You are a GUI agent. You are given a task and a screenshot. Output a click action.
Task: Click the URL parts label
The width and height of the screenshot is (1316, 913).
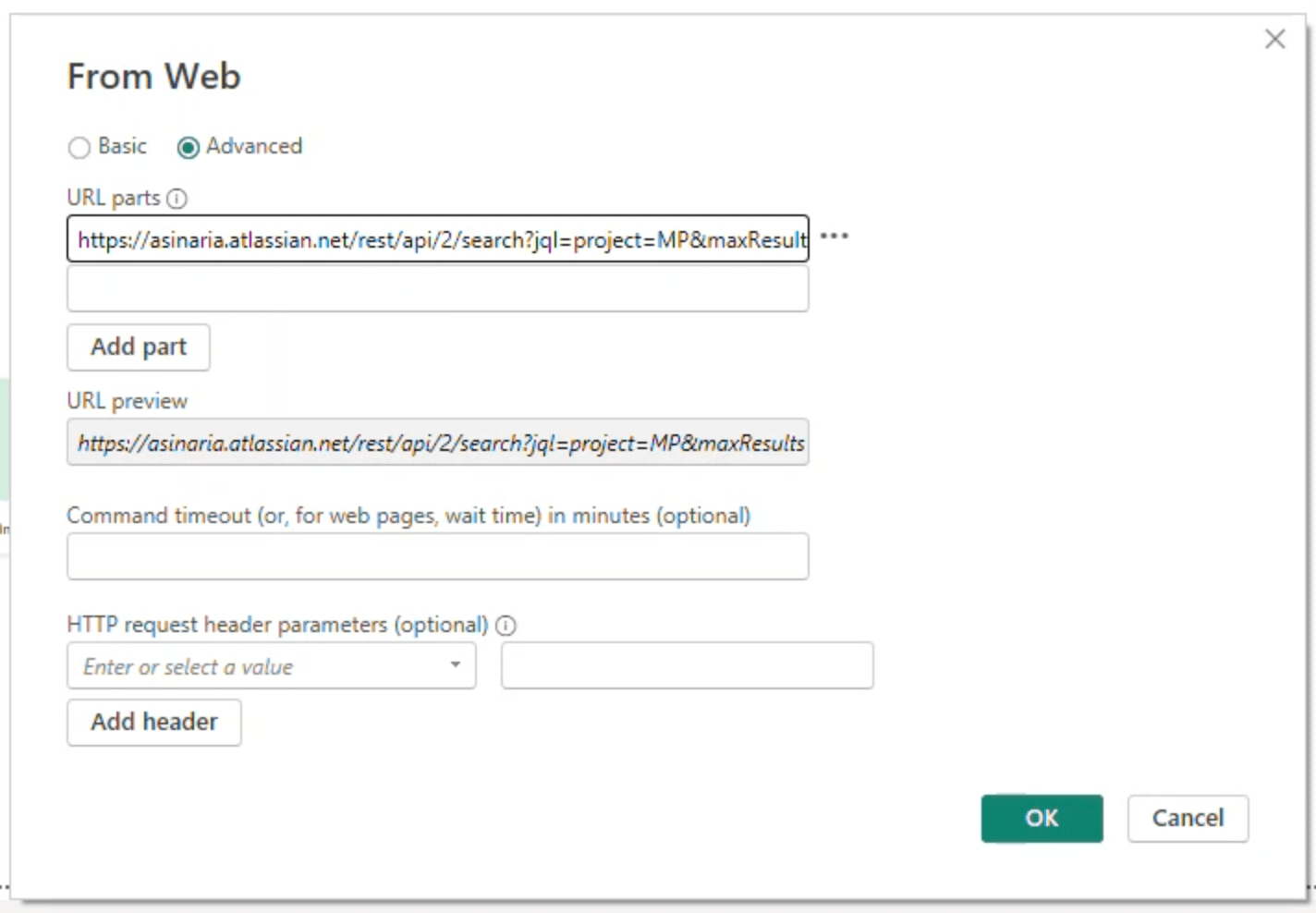[x=113, y=198]
